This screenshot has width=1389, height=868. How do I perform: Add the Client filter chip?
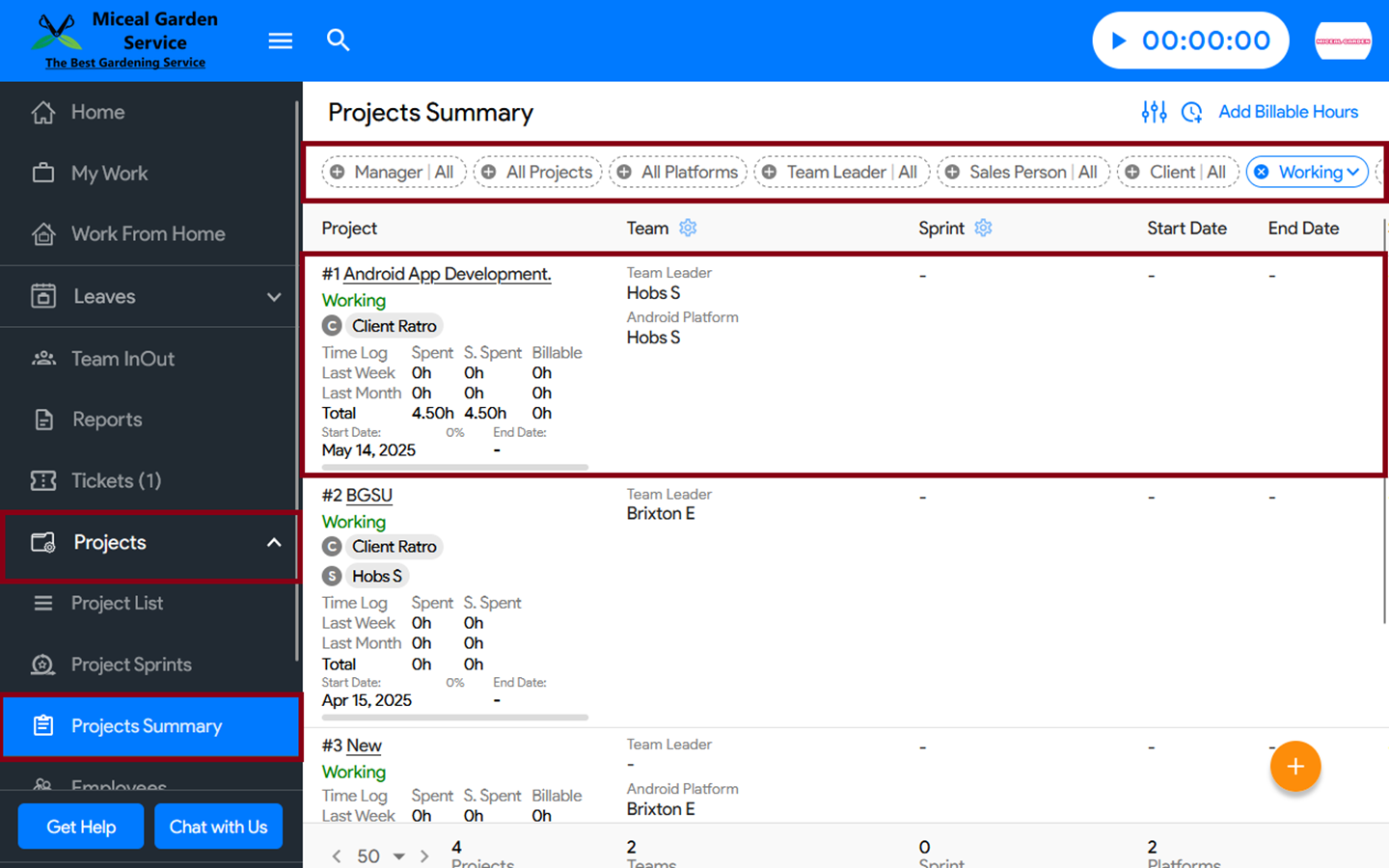(1132, 172)
